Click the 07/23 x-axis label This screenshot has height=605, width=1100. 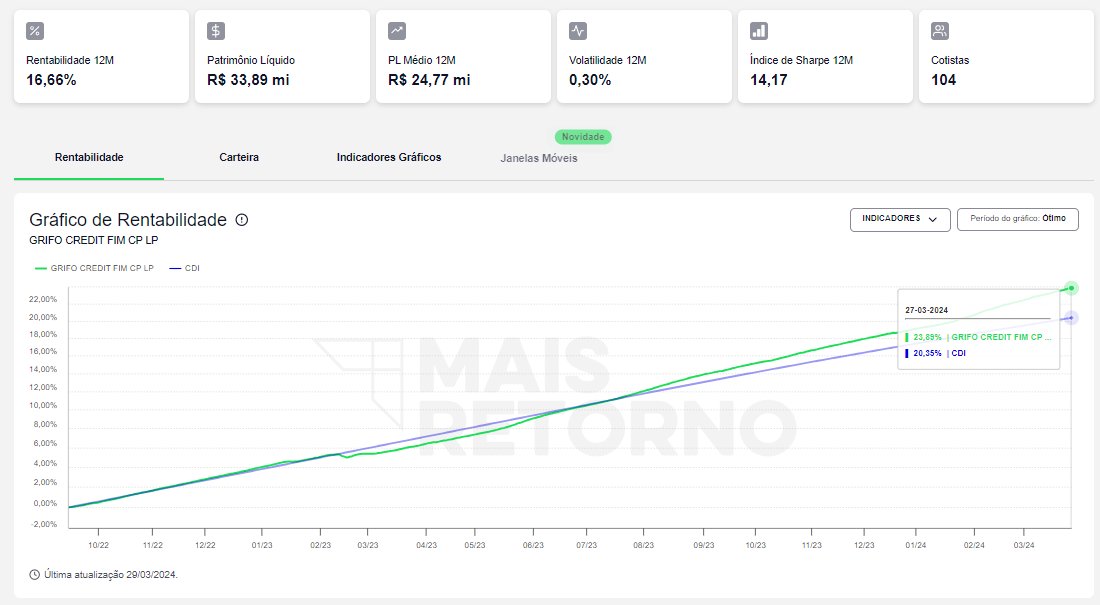(x=586, y=545)
